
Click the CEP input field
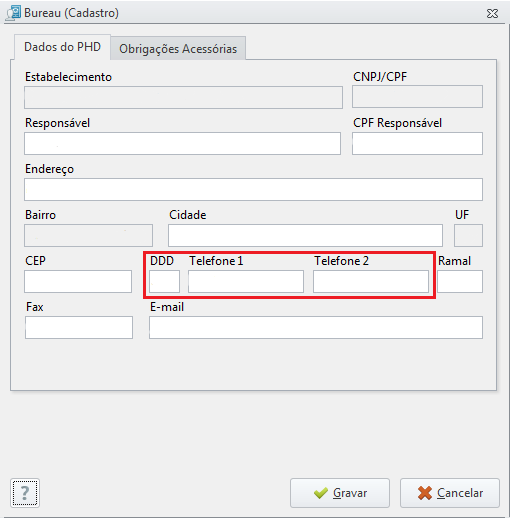coord(78,281)
